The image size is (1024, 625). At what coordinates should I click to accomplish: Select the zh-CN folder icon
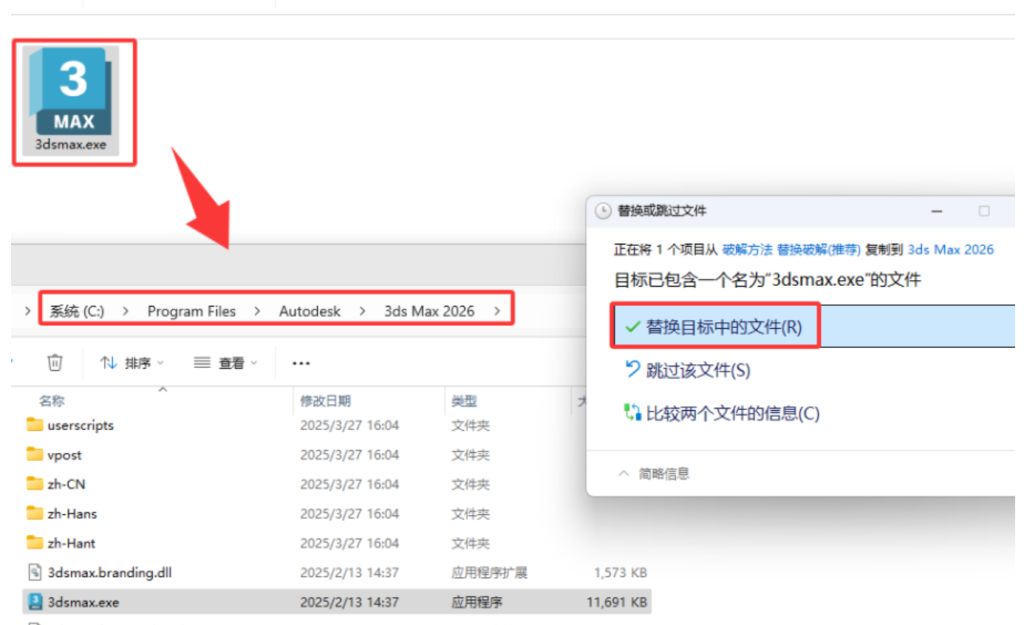(35, 484)
